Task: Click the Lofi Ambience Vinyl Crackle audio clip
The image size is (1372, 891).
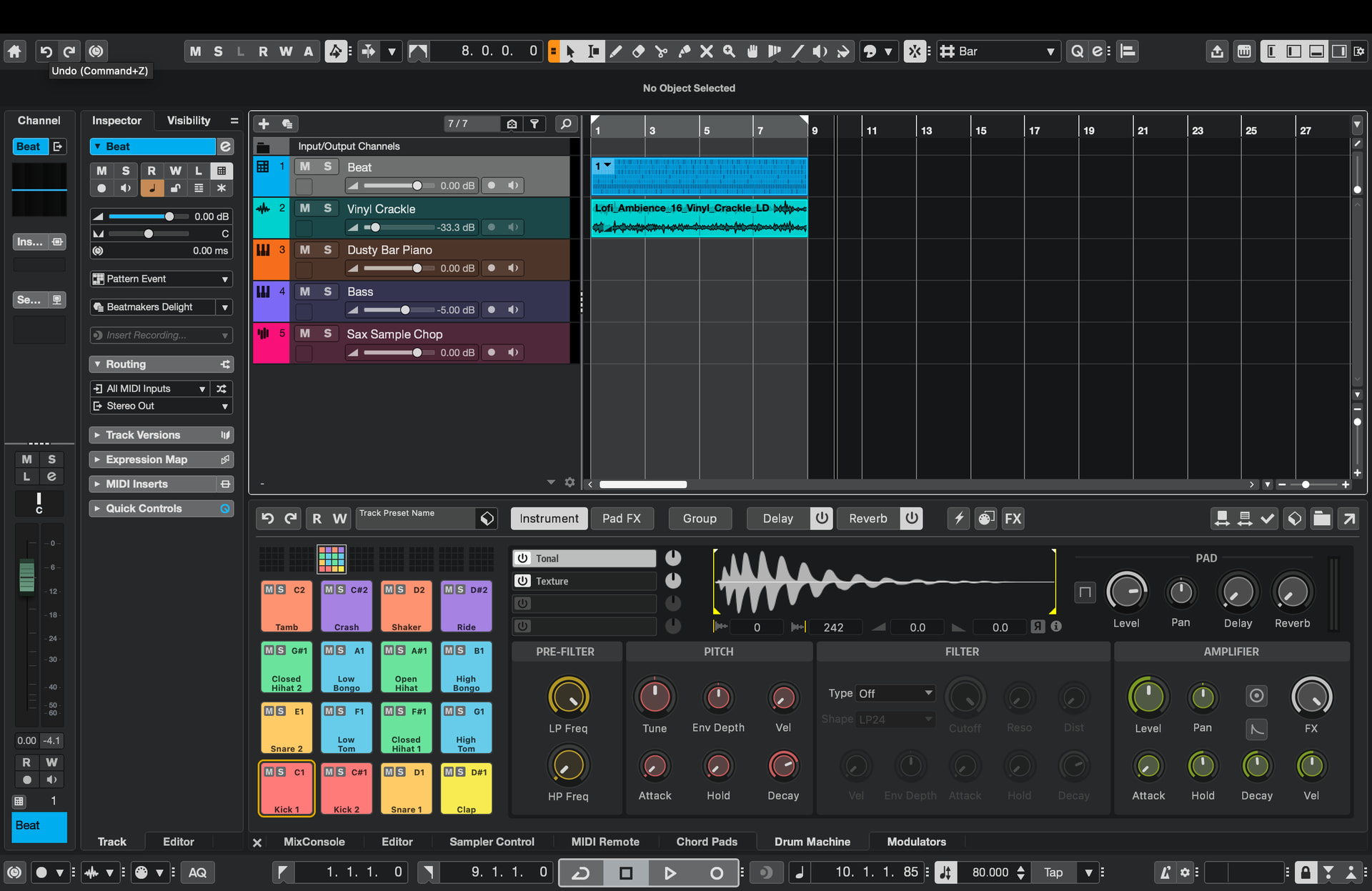Action: click(x=699, y=217)
